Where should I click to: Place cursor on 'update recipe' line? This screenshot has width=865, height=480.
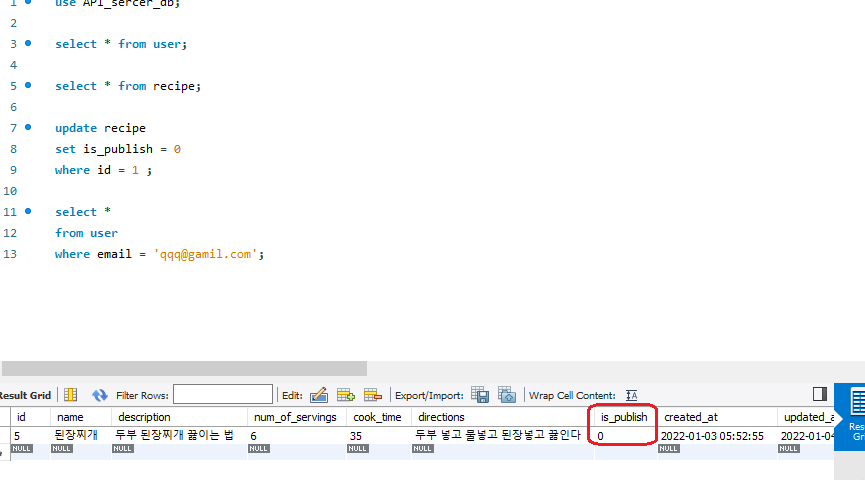(100, 128)
